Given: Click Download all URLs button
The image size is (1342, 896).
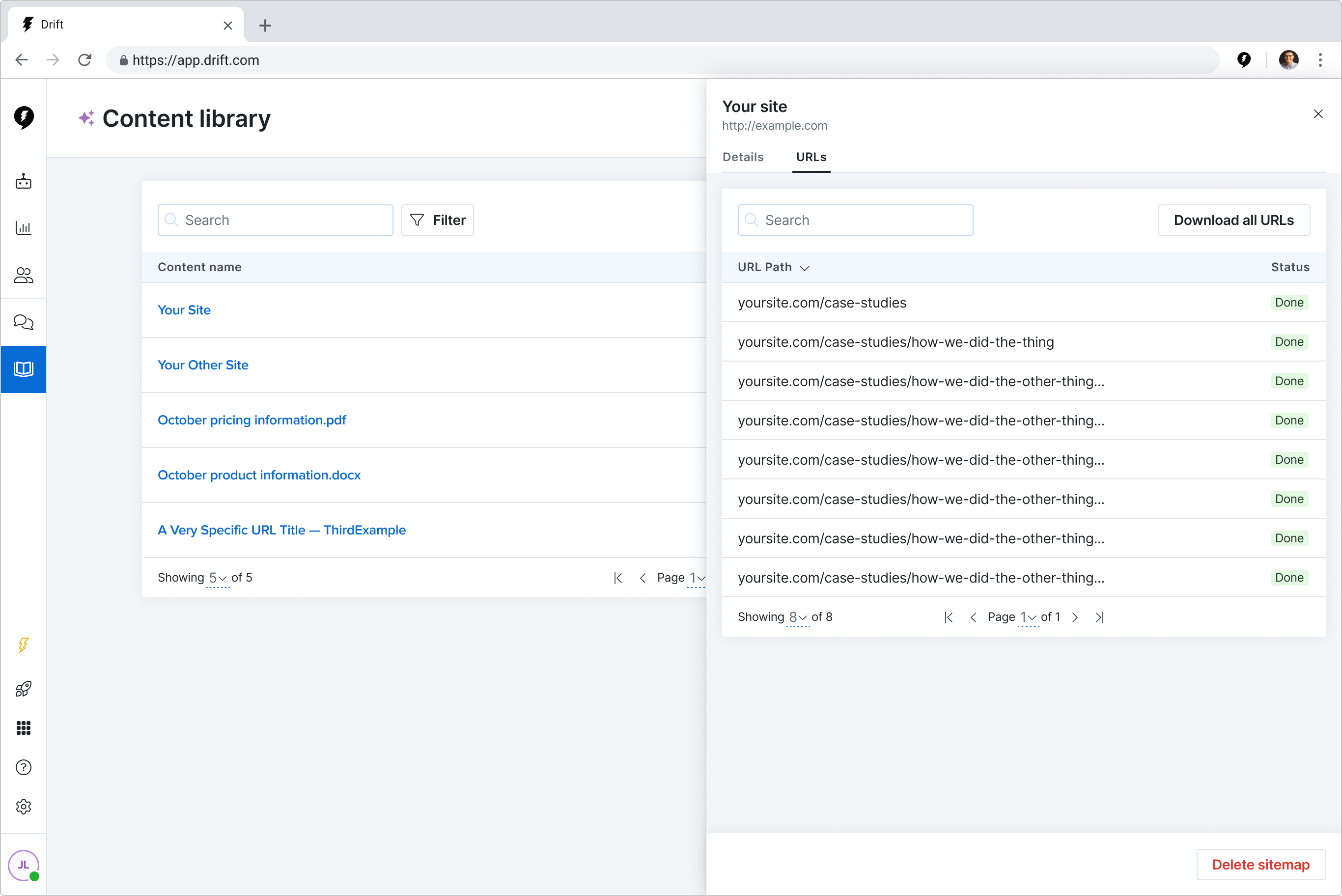Looking at the screenshot, I should (1233, 220).
